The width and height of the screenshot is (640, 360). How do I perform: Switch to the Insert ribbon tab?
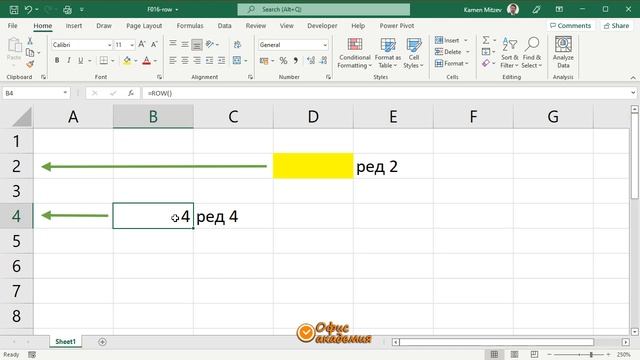point(74,26)
